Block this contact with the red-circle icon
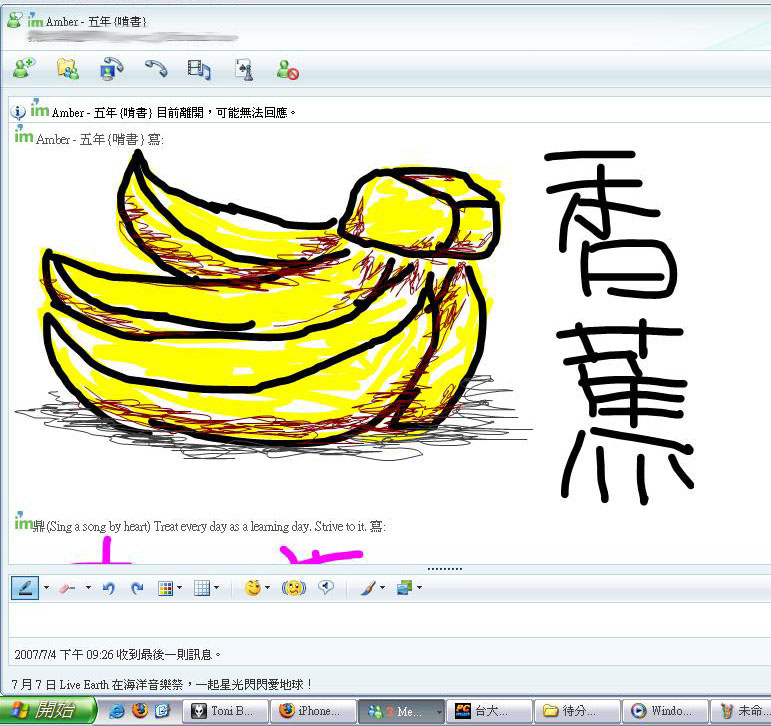The image size is (771, 726). coord(288,69)
